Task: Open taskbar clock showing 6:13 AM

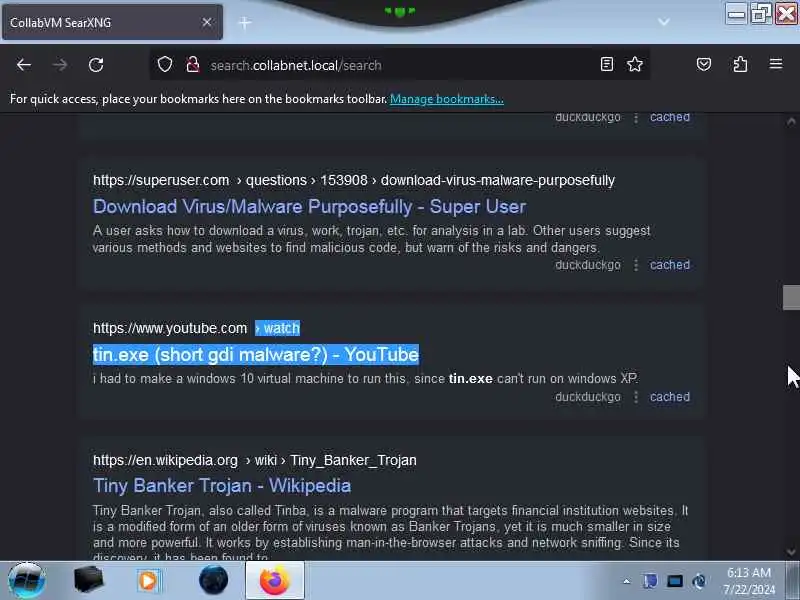Action: [749, 581]
